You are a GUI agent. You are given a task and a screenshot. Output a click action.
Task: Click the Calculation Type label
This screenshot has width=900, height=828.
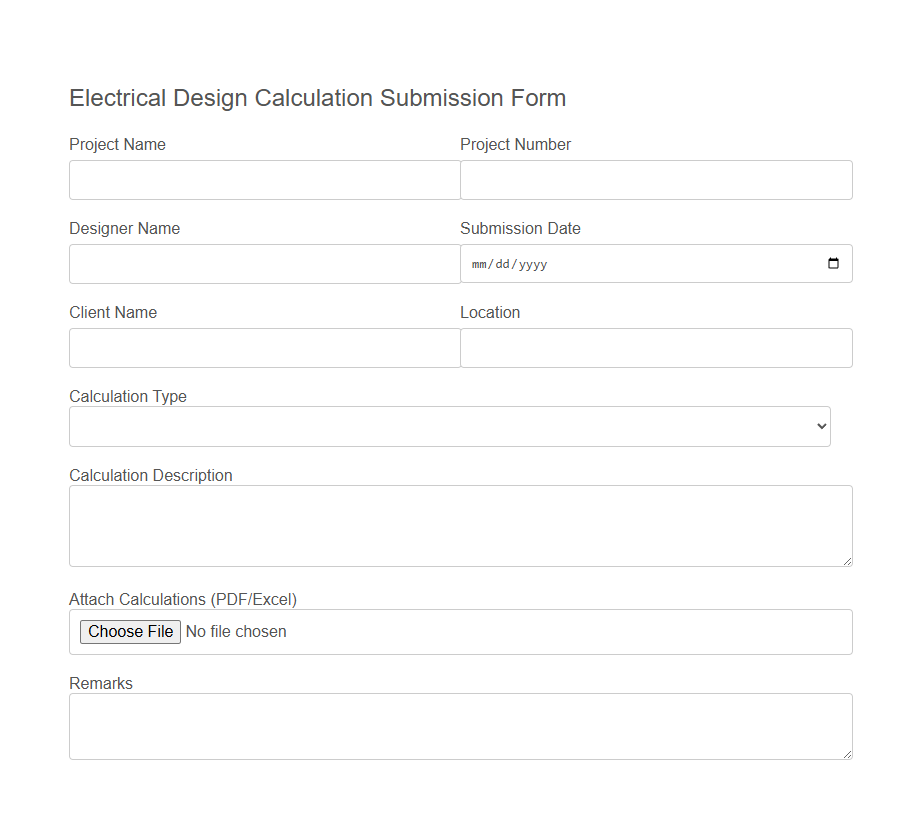(x=127, y=396)
